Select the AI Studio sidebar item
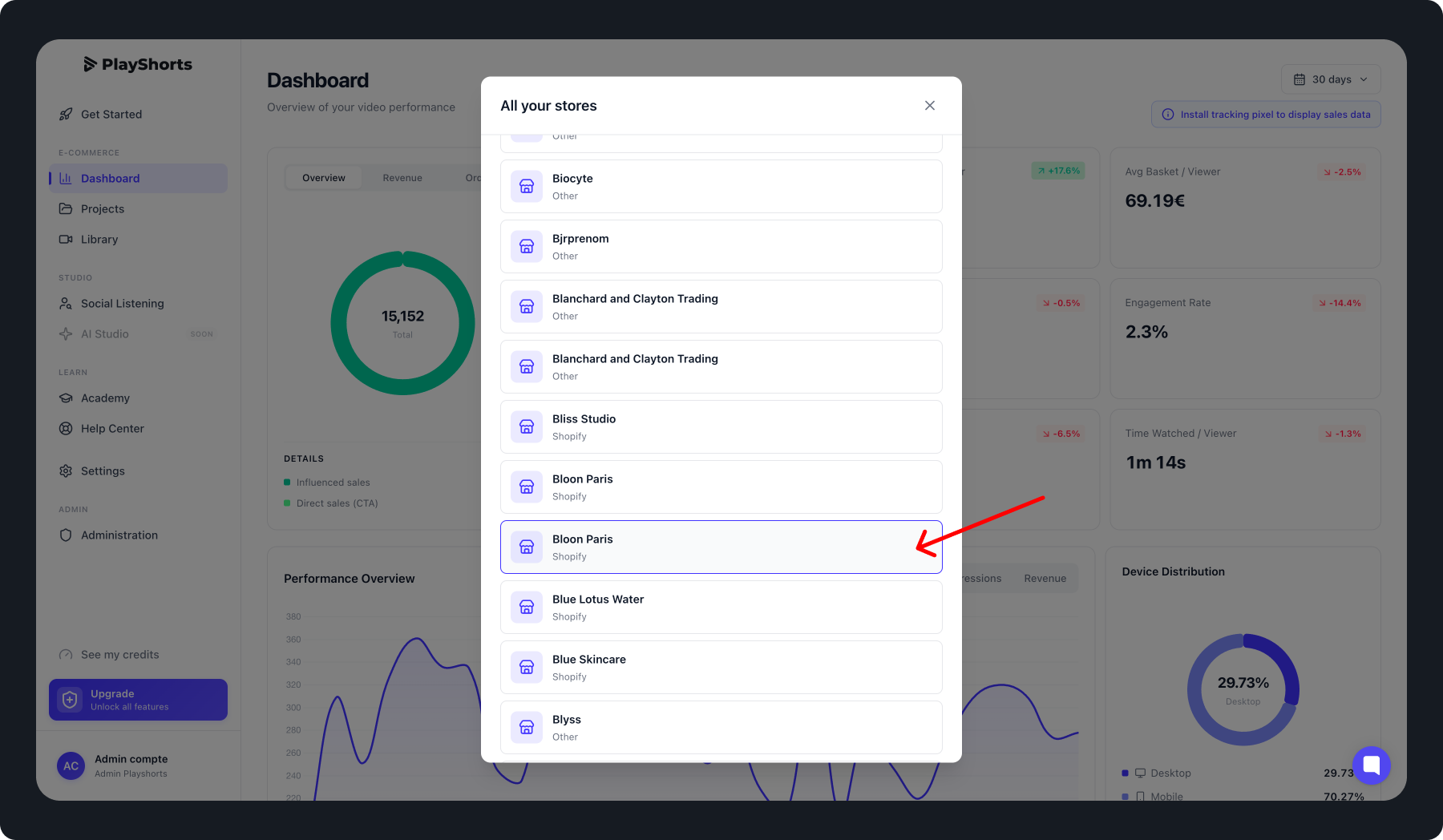The height and width of the screenshot is (840, 1443). click(138, 334)
